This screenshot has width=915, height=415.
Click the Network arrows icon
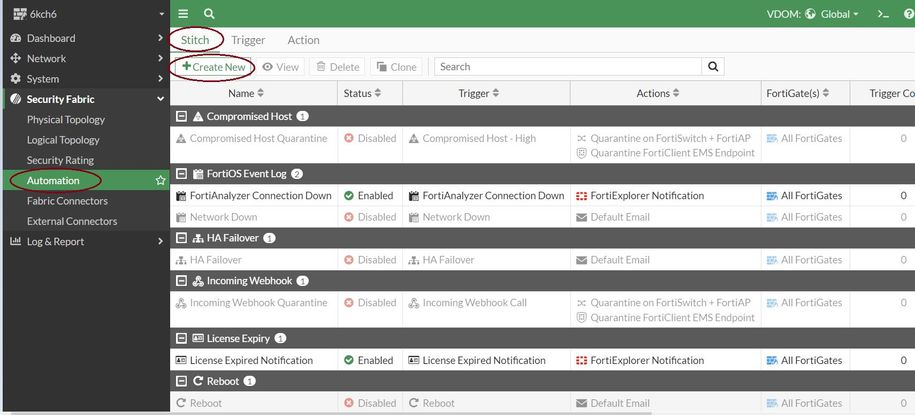coord(16,58)
